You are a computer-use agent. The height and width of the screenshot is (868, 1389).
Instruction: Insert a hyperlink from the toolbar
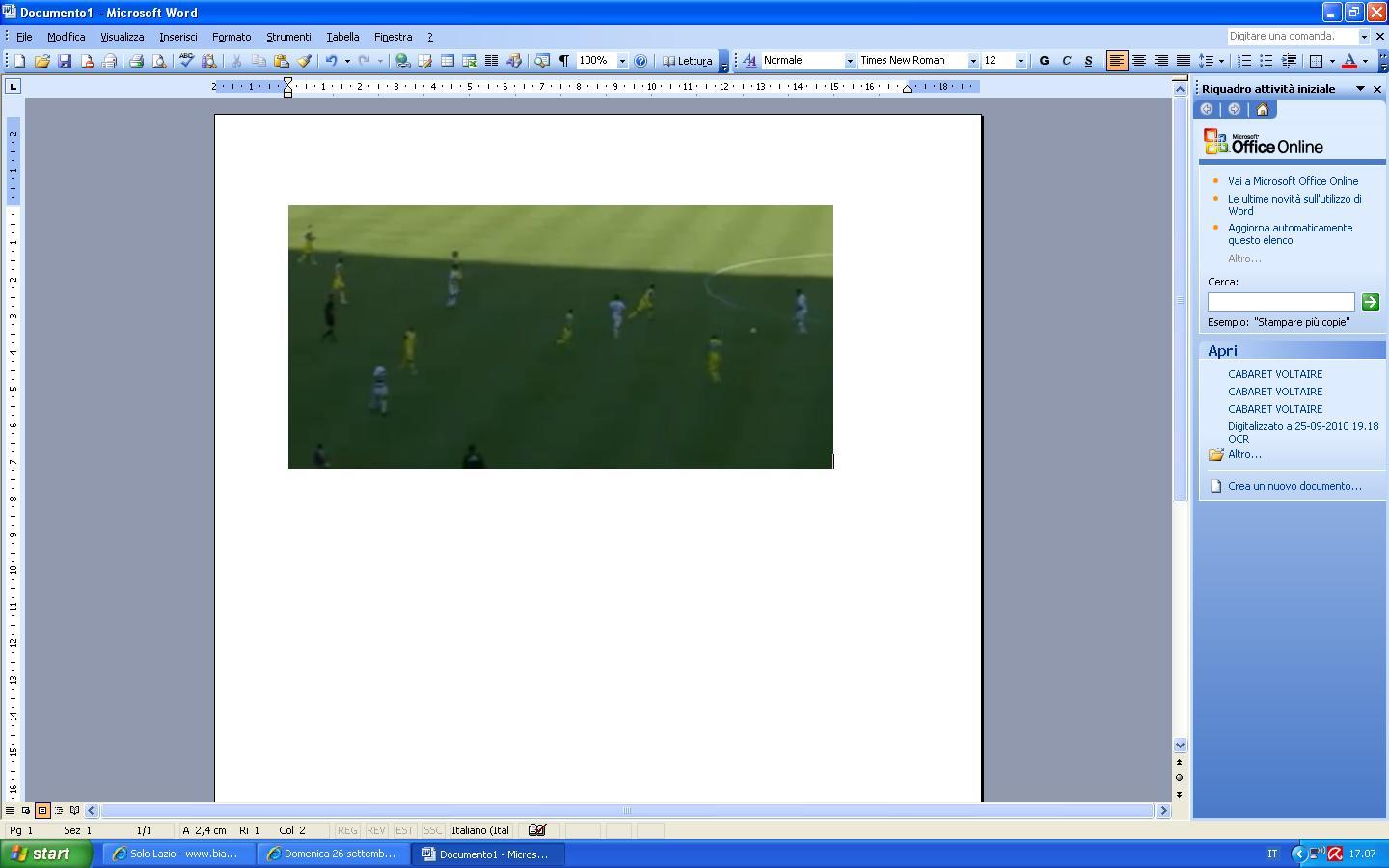point(403,61)
